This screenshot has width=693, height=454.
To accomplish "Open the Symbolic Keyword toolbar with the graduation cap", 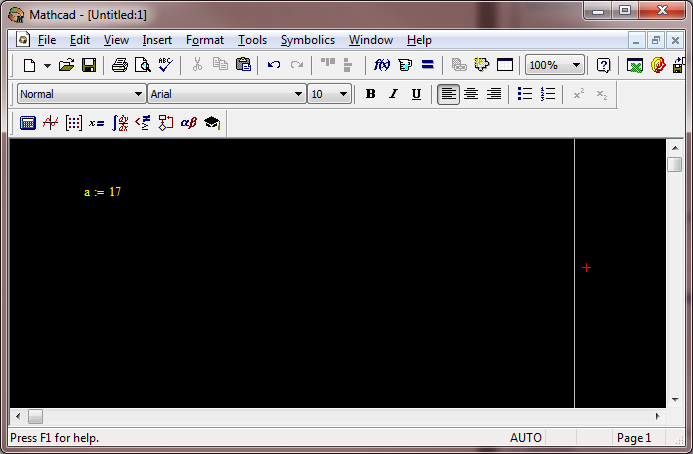I will click(212, 122).
